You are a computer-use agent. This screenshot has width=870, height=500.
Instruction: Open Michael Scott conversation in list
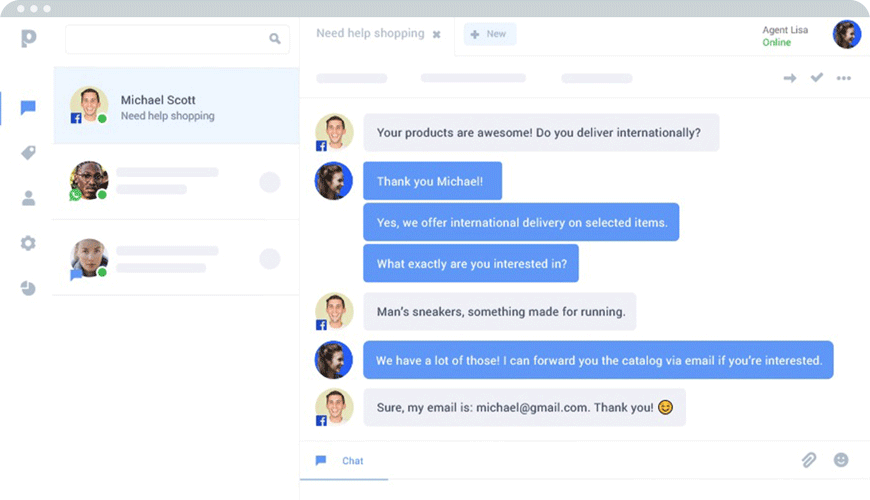pyautogui.click(x=176, y=106)
